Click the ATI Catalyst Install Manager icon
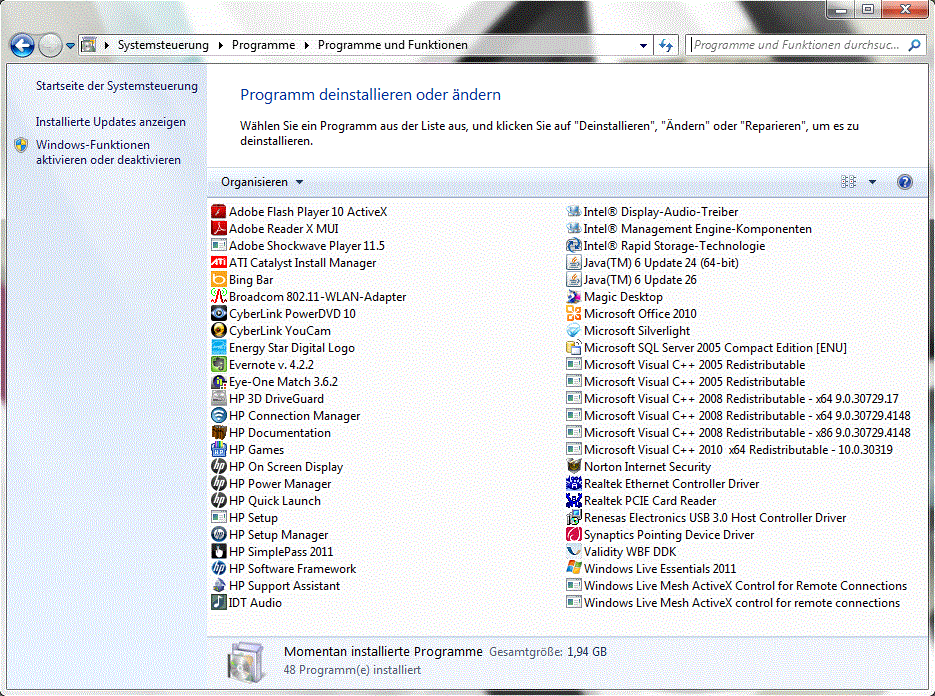The height and width of the screenshot is (696, 935). pos(219,262)
